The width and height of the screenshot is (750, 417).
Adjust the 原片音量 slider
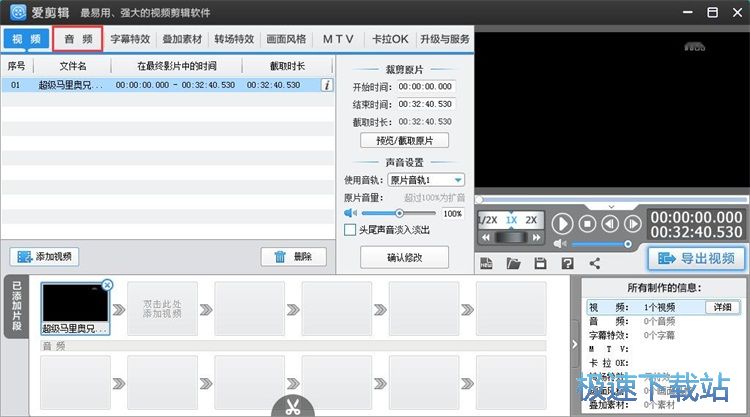[398, 213]
